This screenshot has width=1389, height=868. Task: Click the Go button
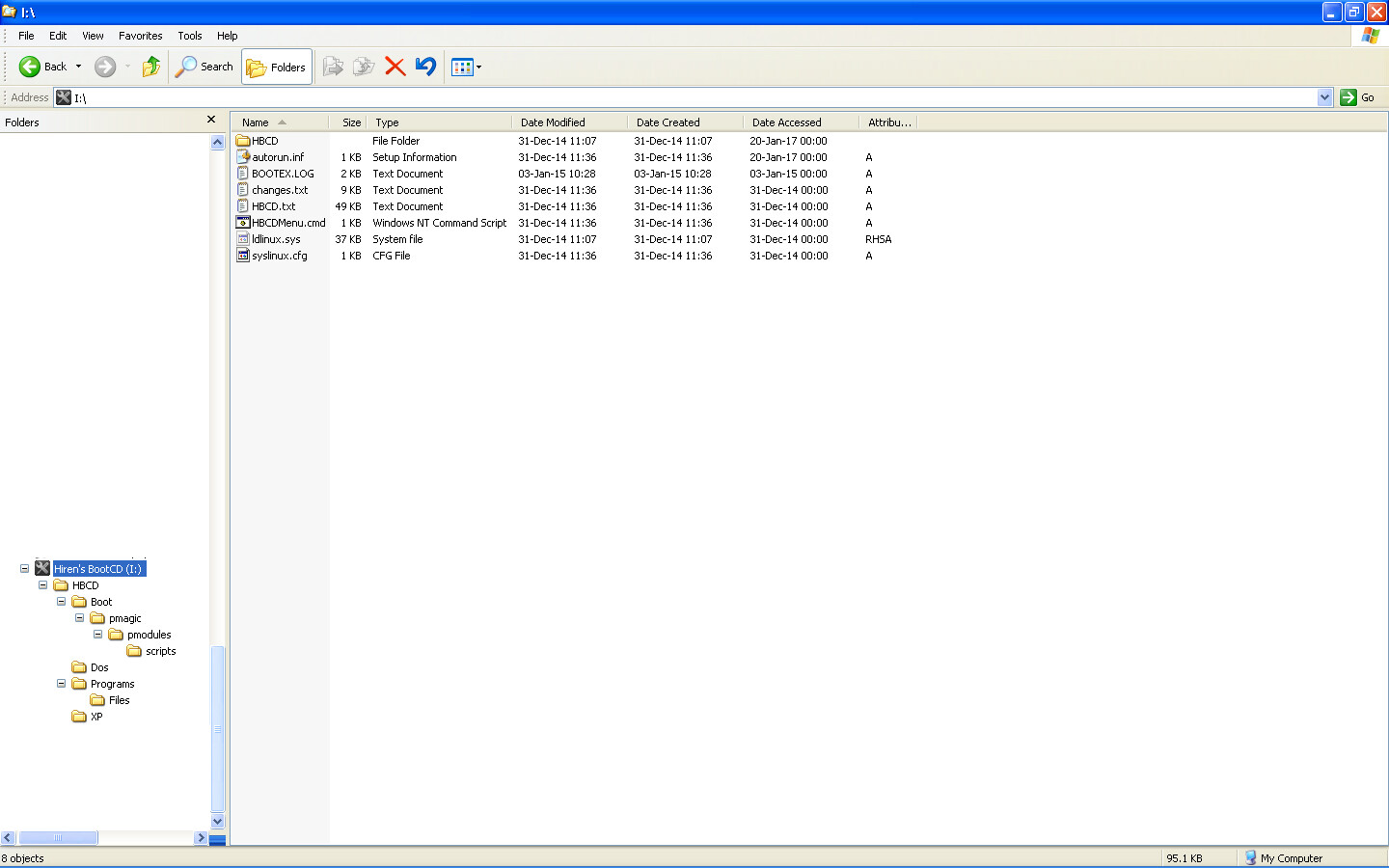1358,97
